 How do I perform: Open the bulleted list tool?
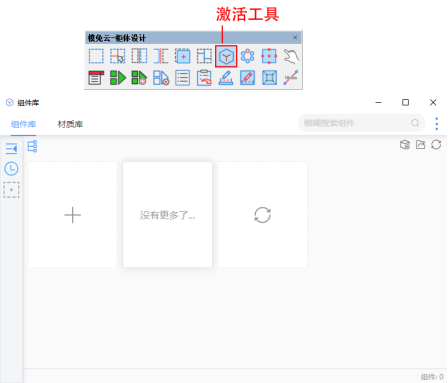pos(183,78)
